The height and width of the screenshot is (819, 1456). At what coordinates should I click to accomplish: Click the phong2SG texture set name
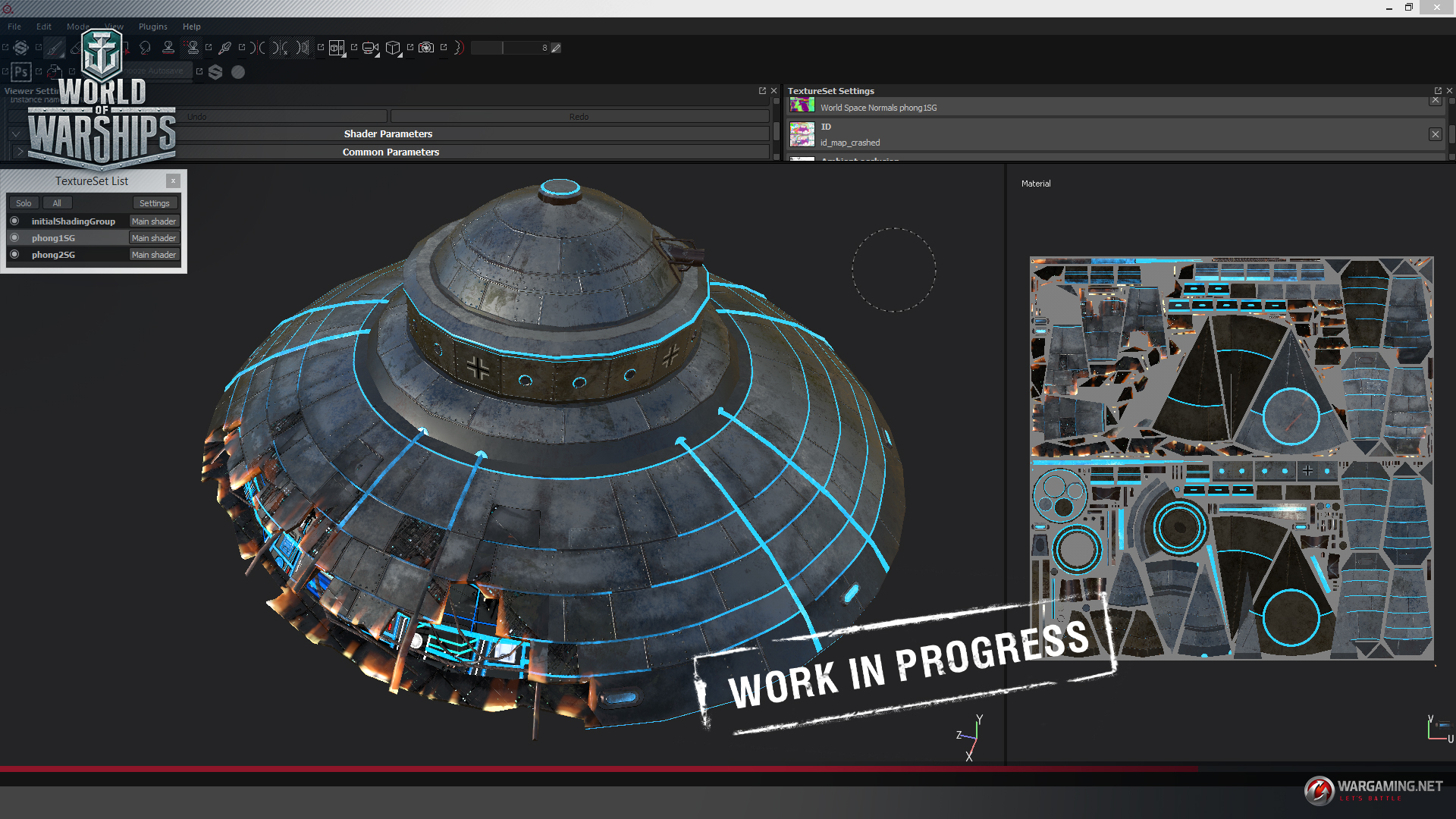point(53,255)
